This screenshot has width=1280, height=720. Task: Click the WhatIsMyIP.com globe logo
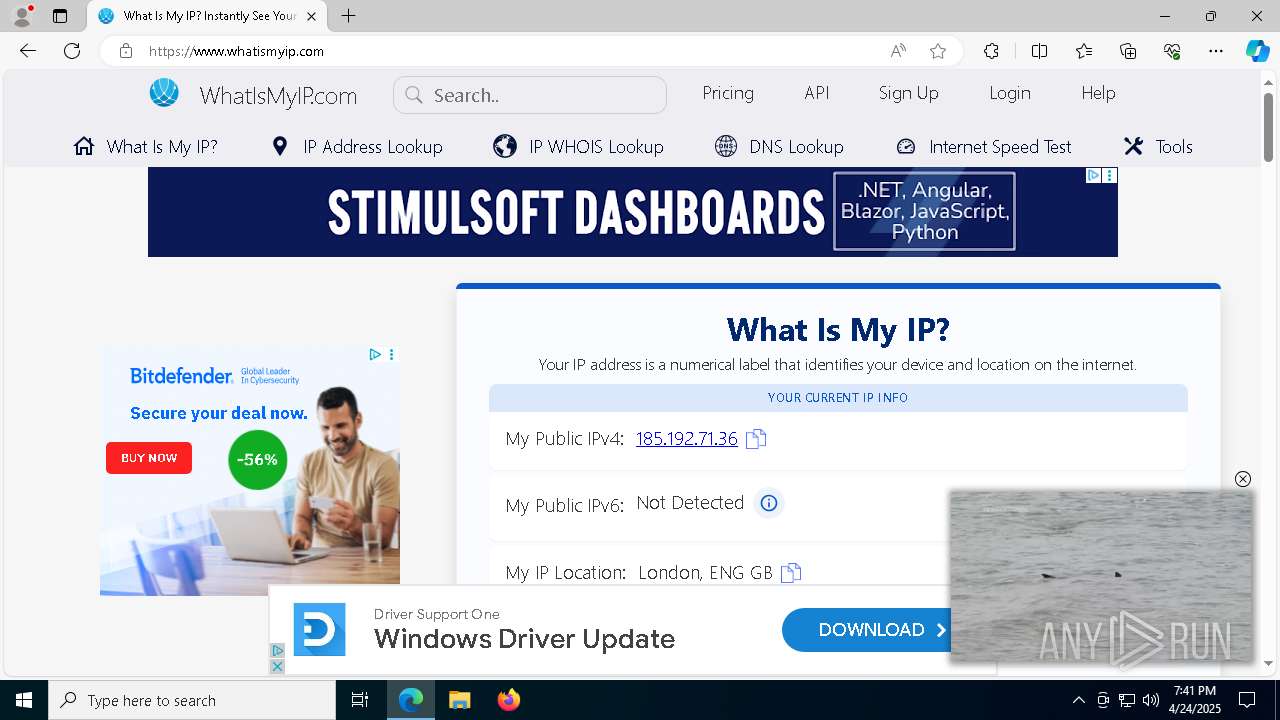click(x=164, y=93)
